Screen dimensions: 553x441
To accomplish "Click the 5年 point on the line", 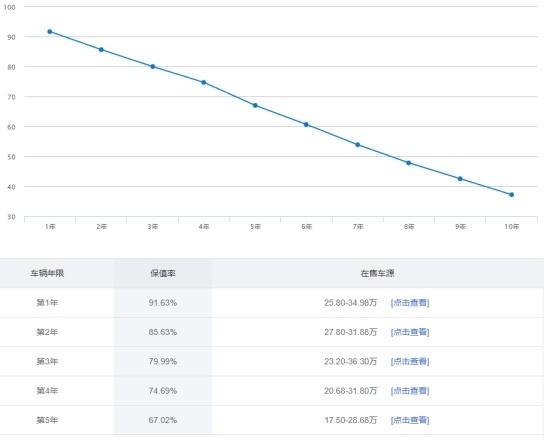I will 255,105.
